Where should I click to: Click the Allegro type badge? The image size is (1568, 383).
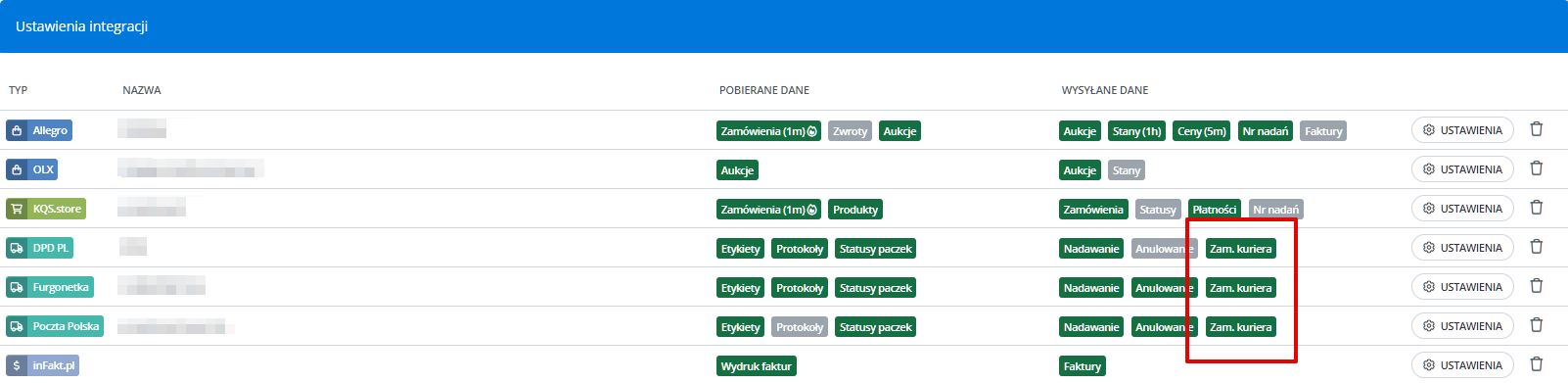coord(39,130)
